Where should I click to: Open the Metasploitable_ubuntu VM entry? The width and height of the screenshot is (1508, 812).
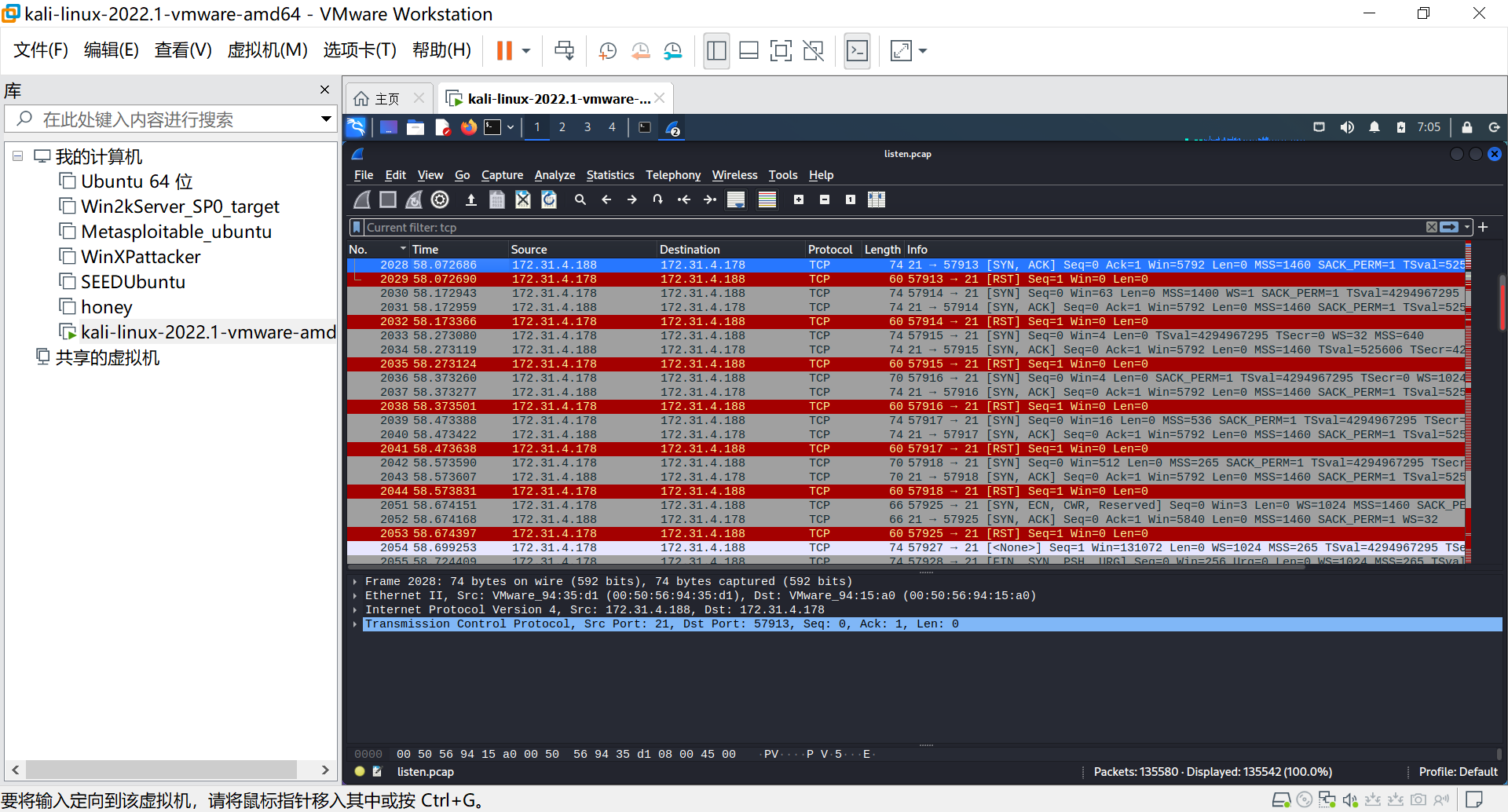click(176, 232)
